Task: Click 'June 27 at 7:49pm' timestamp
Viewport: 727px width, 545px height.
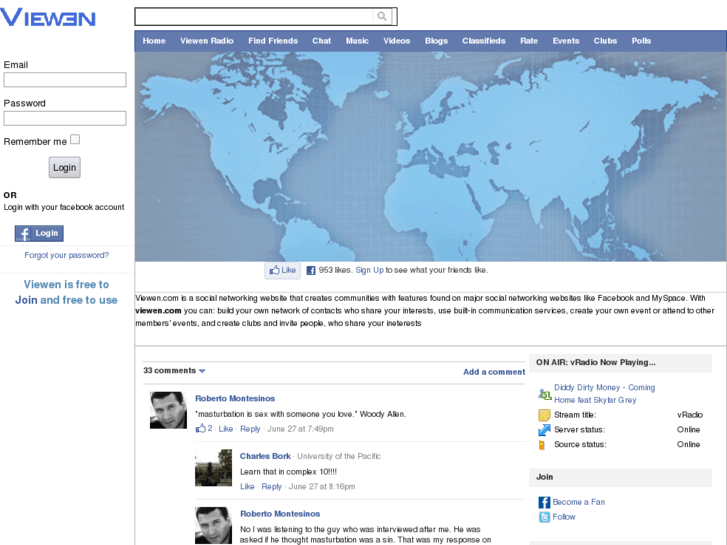Action: pos(300,429)
